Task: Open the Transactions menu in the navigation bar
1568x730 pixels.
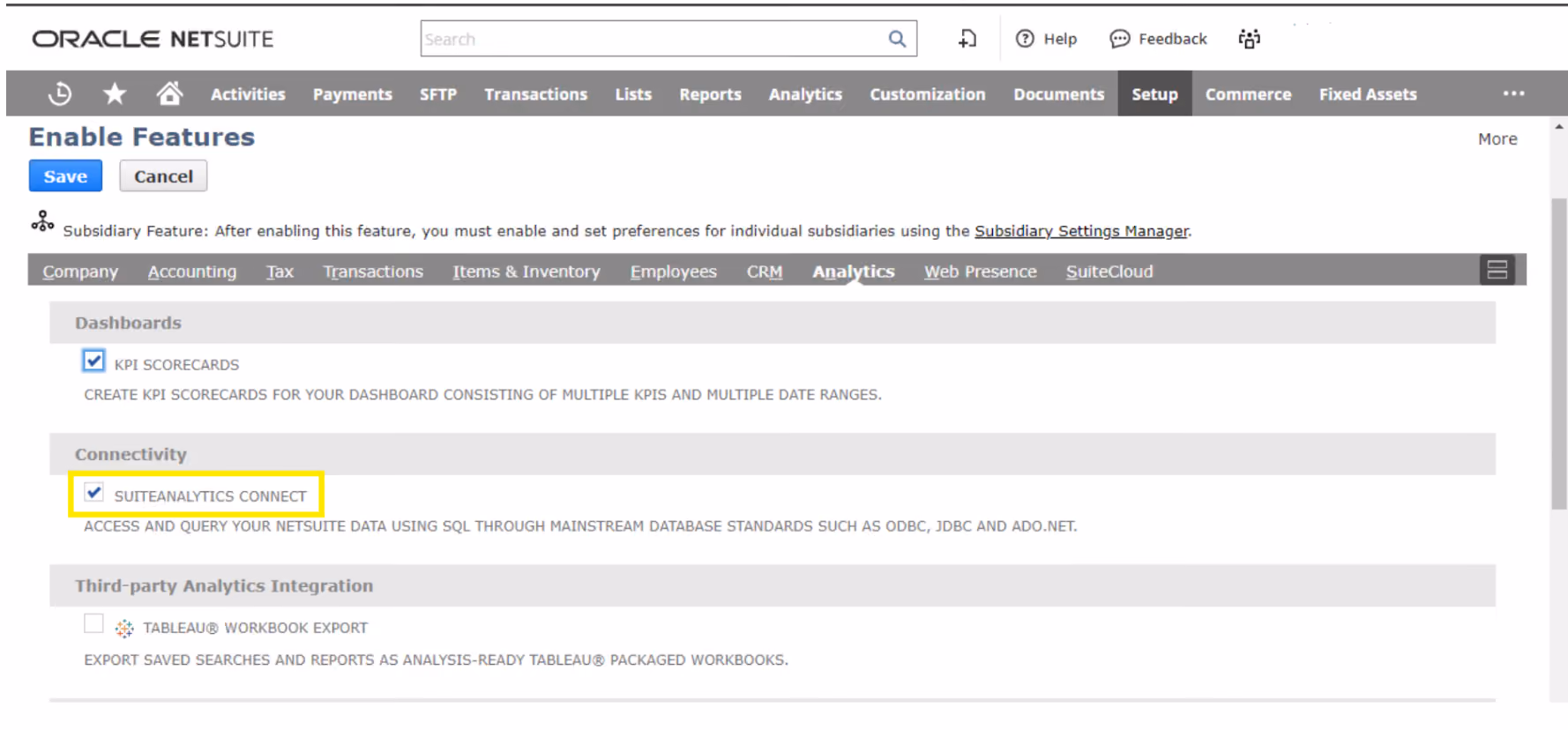Action: [x=536, y=93]
